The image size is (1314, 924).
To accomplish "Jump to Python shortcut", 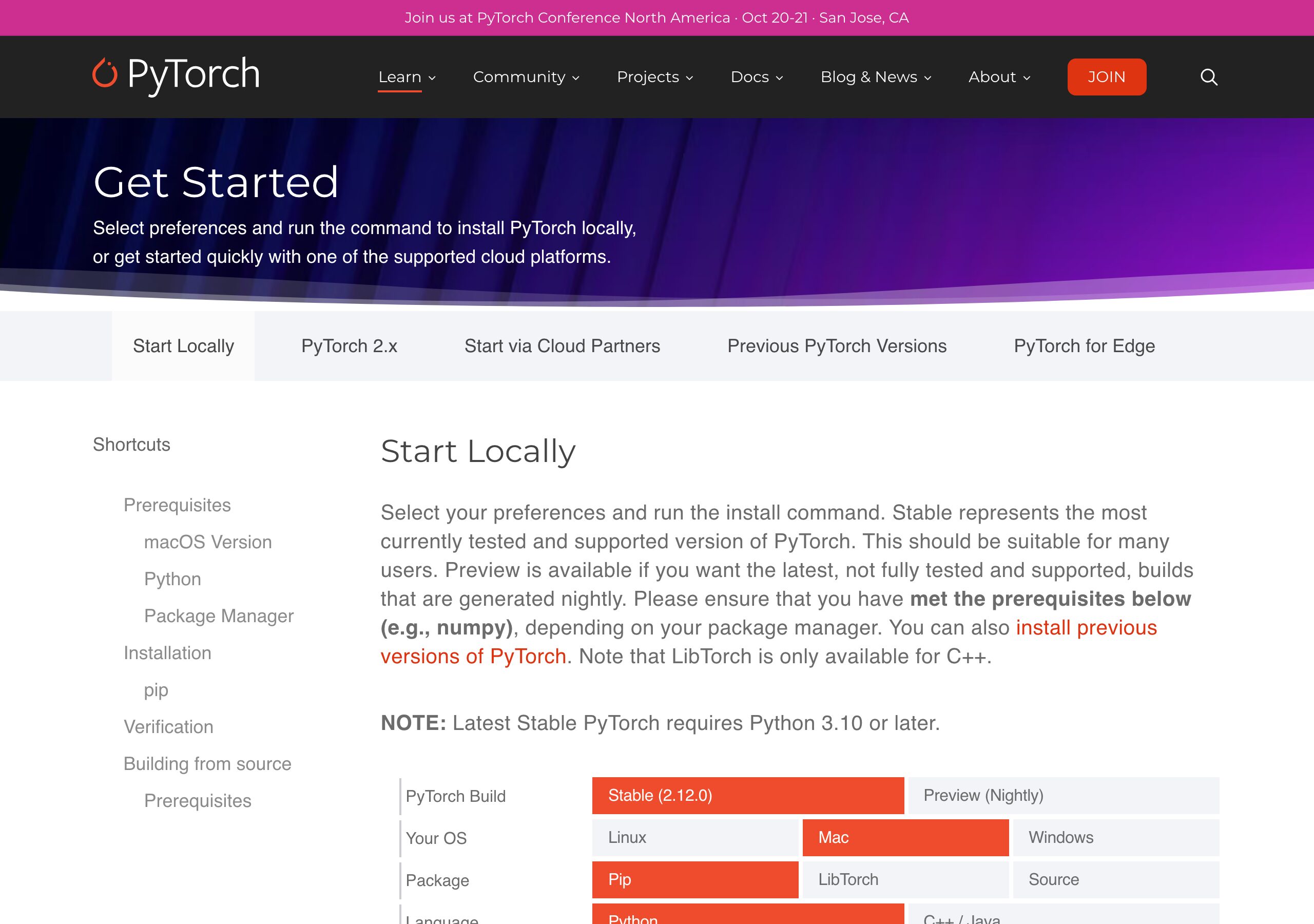I will [172, 579].
